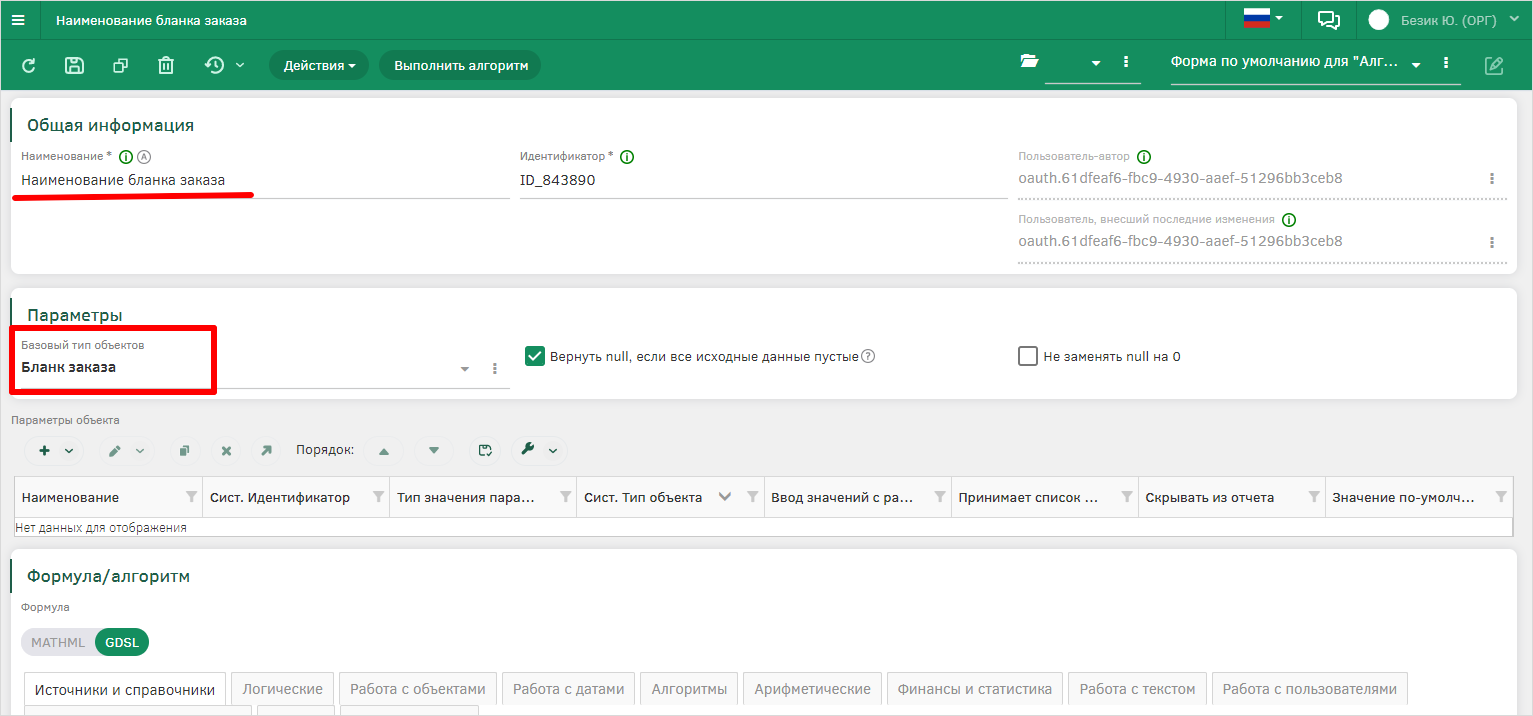Open the form selector Форма по умолчанию
Screen dimensions: 1533x716
point(1297,63)
